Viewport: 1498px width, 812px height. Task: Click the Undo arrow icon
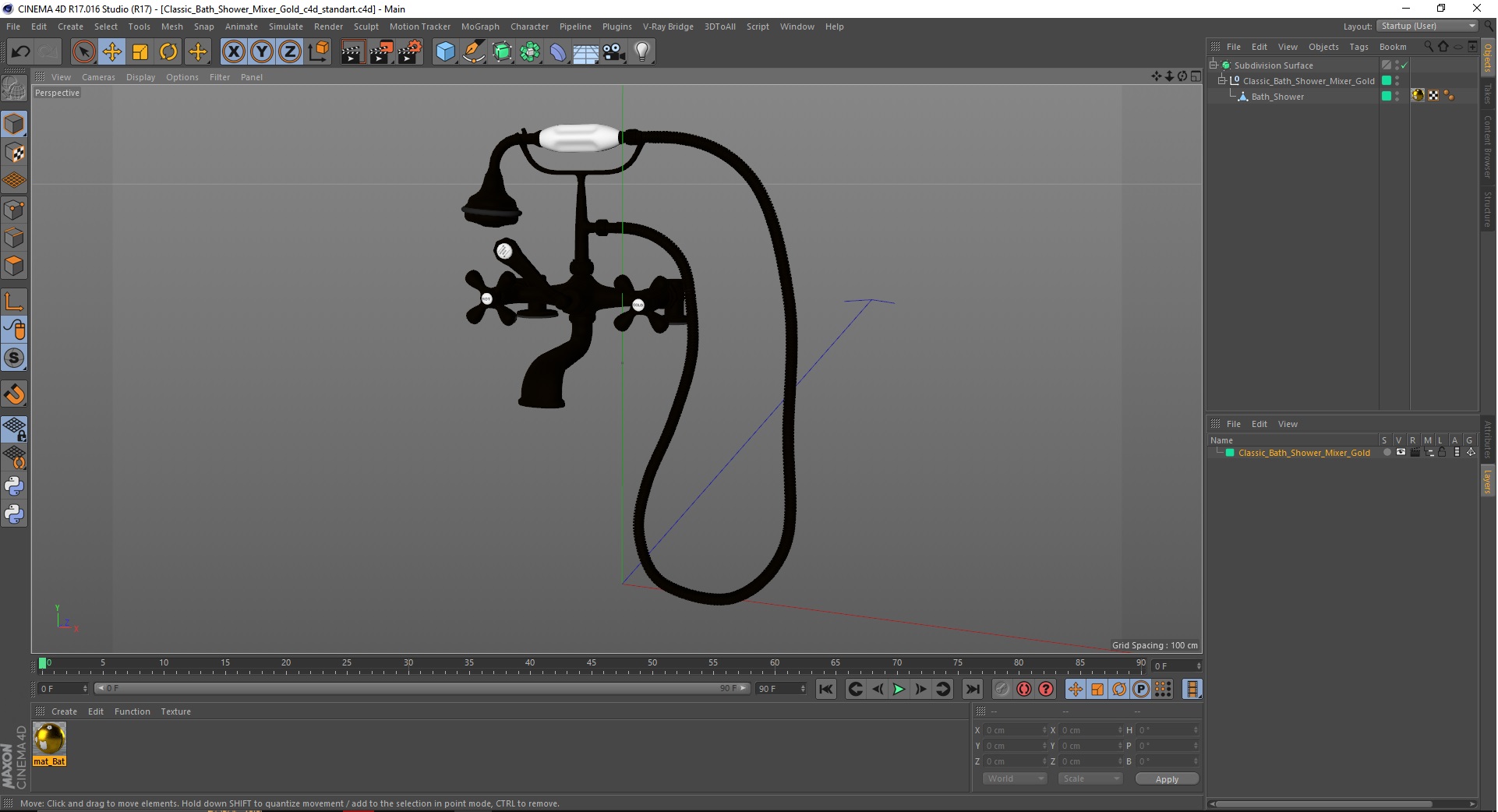coord(21,52)
